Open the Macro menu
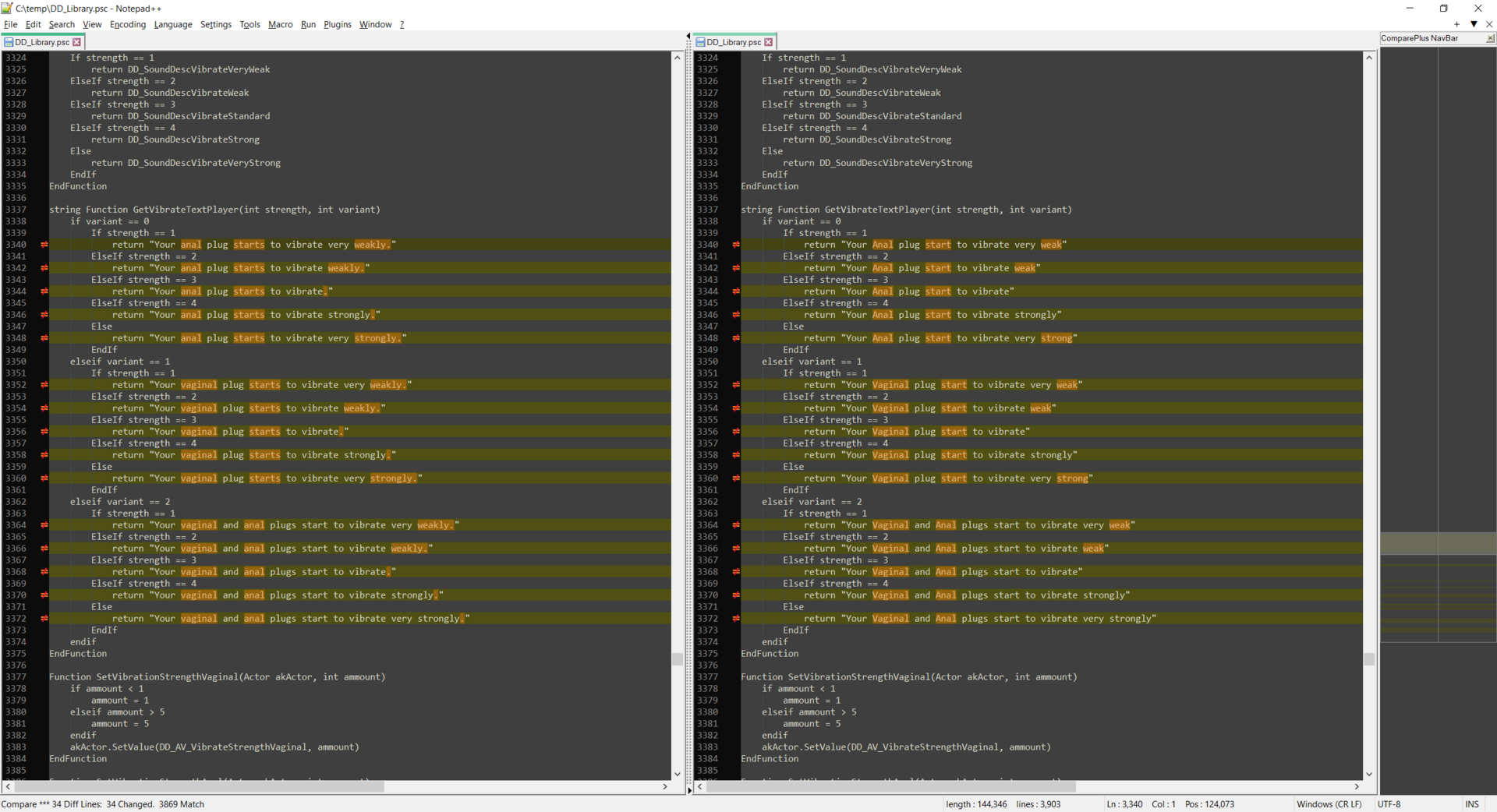Image resolution: width=1497 pixels, height=812 pixels. pos(281,24)
